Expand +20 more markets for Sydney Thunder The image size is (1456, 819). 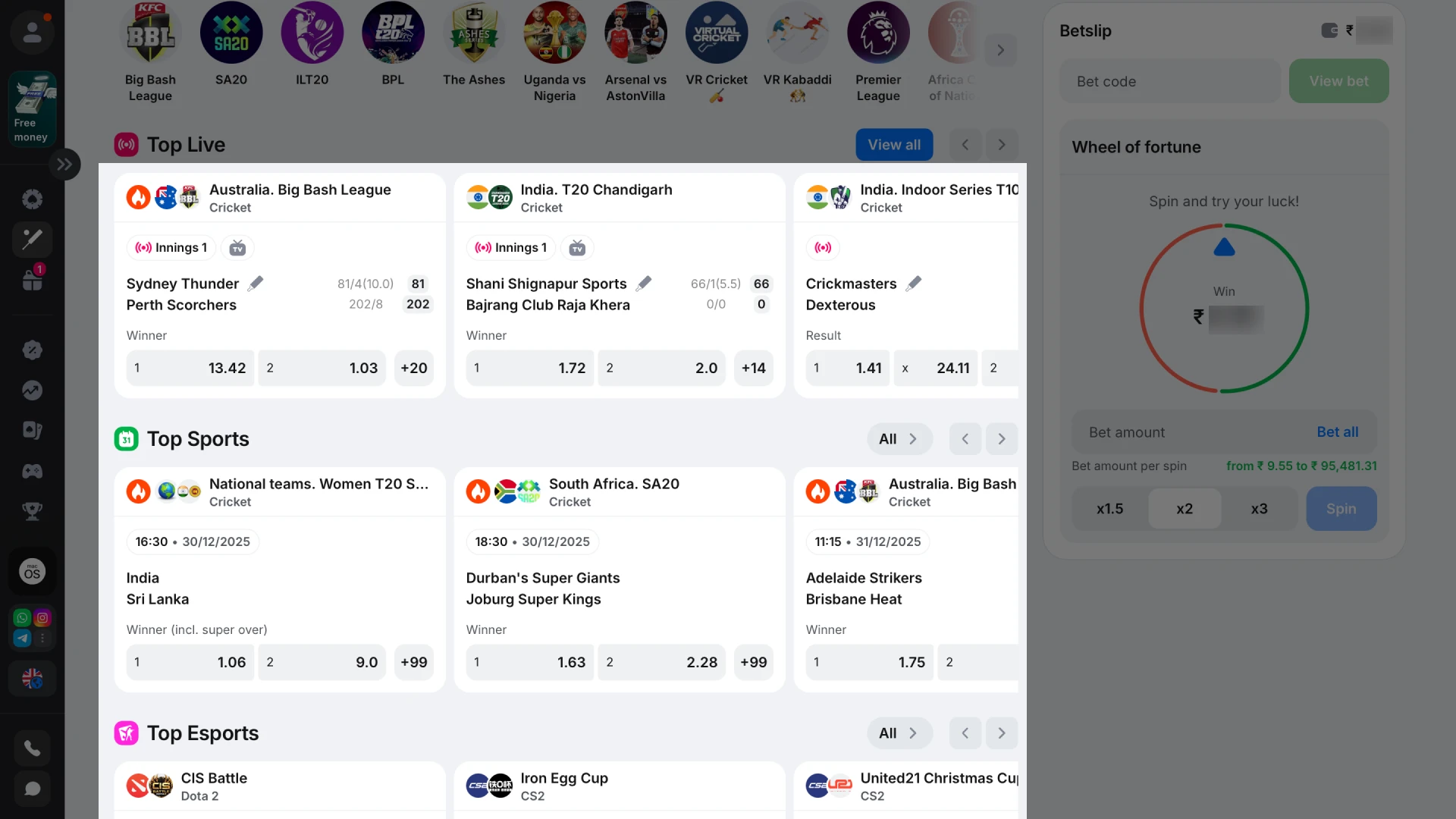414,368
